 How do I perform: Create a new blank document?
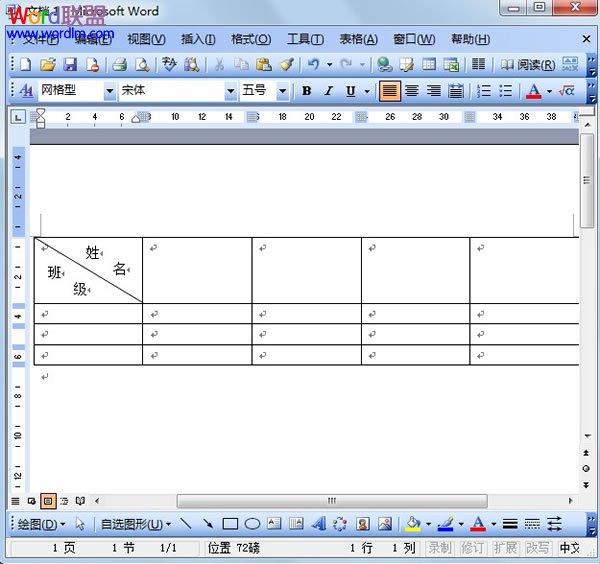26,64
